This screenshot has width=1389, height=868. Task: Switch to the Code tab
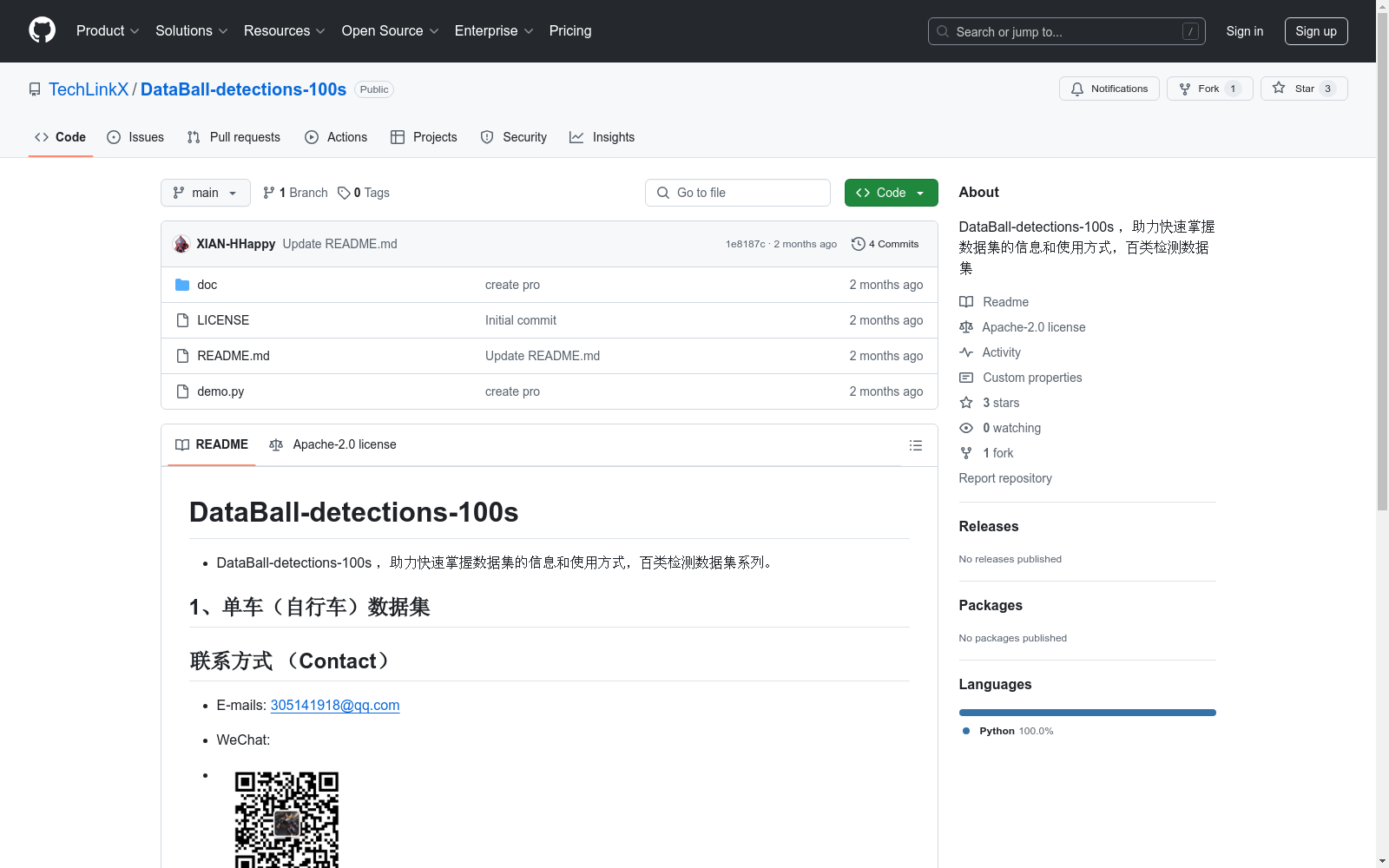61,137
